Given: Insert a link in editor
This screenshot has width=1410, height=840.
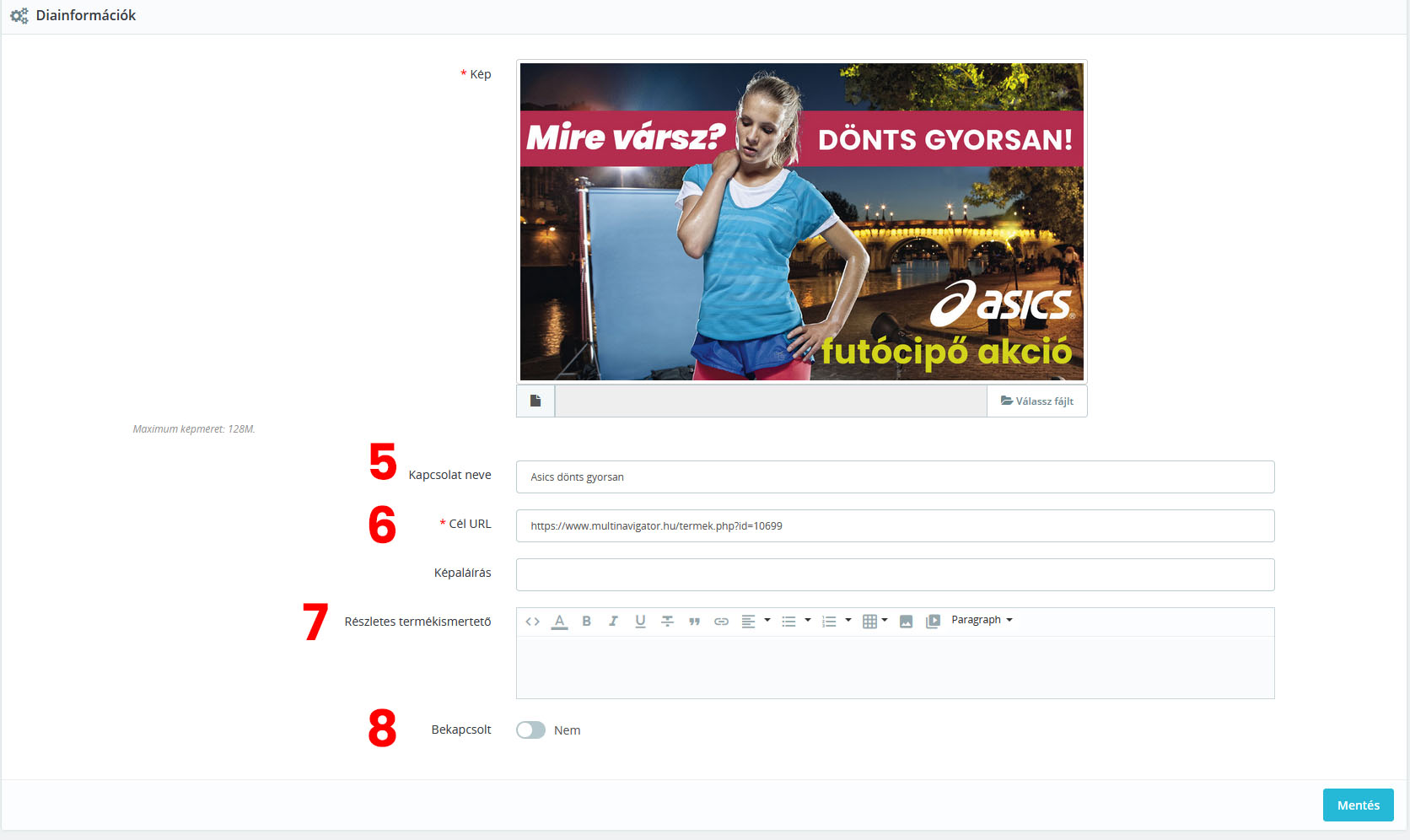Looking at the screenshot, I should coord(721,622).
